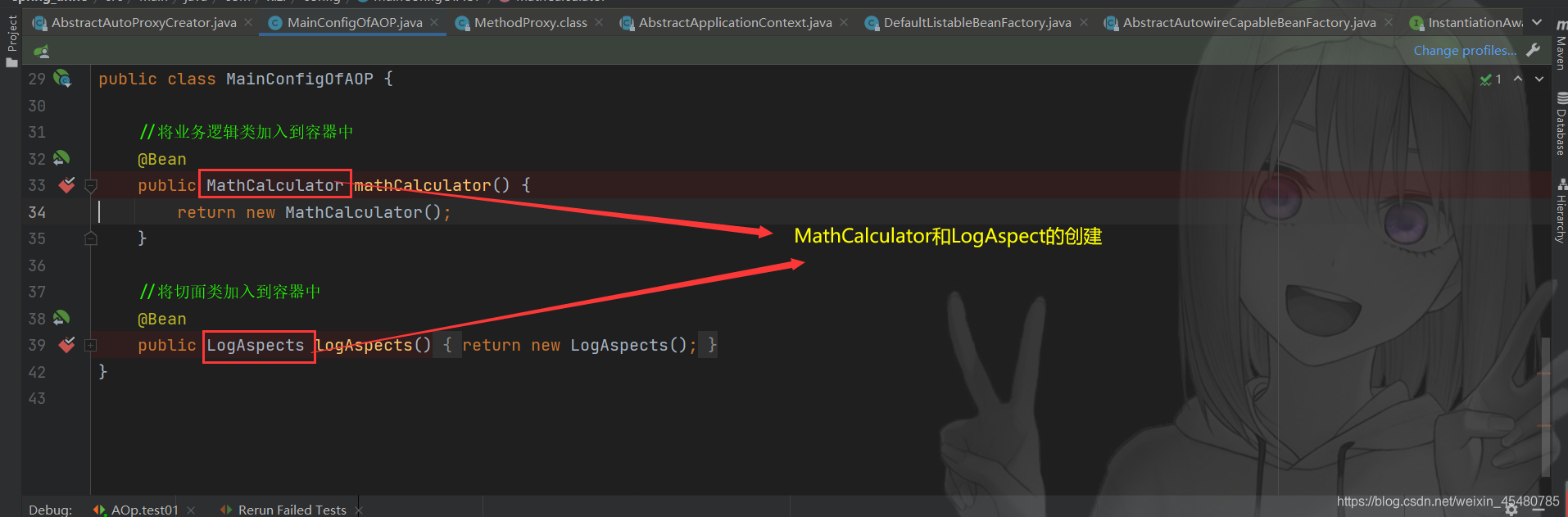Show hidden editor tabs dropdown
1568x517 pixels.
click(1537, 22)
